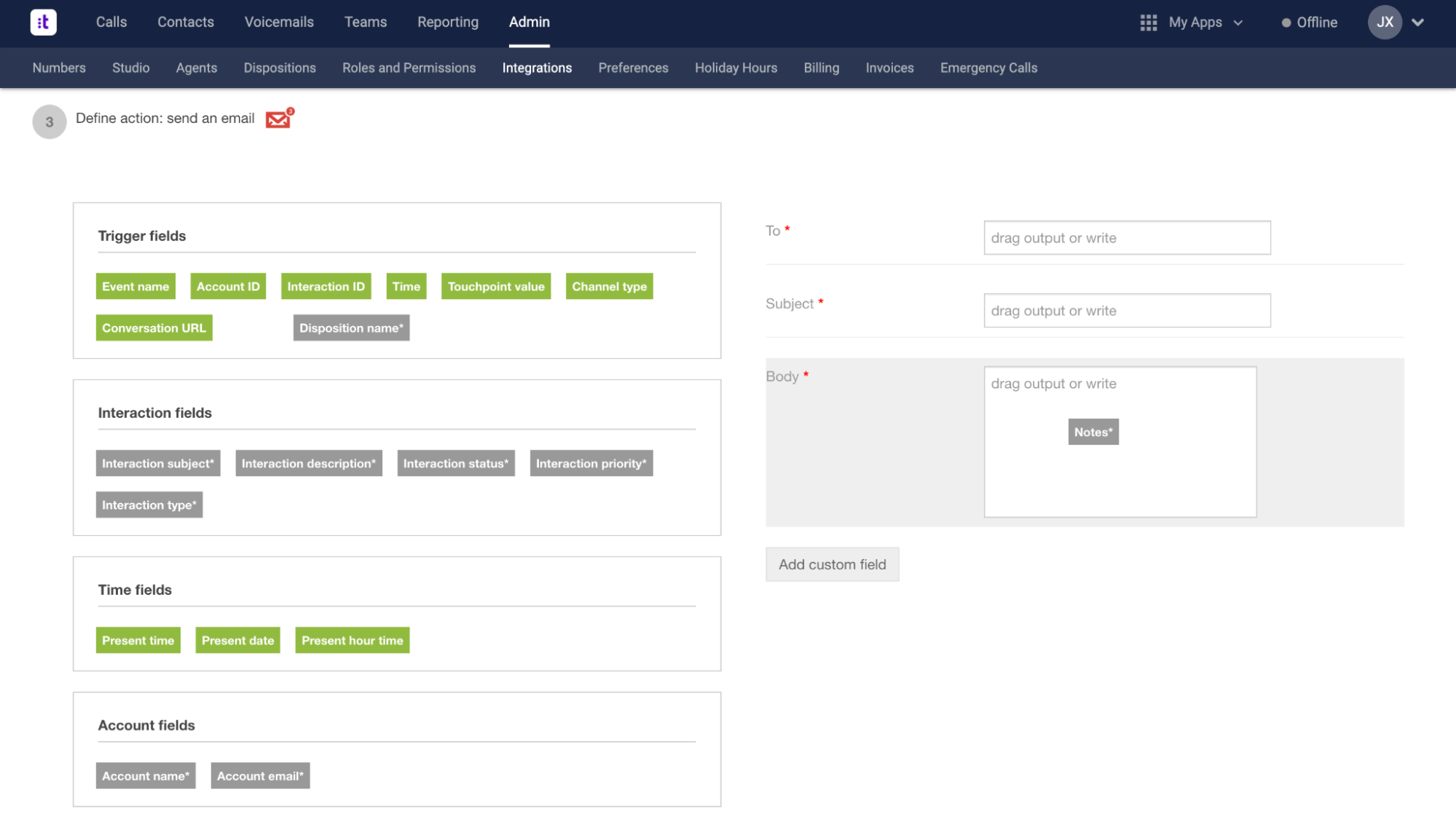
Task: Switch to the Agents tab
Action: click(197, 68)
